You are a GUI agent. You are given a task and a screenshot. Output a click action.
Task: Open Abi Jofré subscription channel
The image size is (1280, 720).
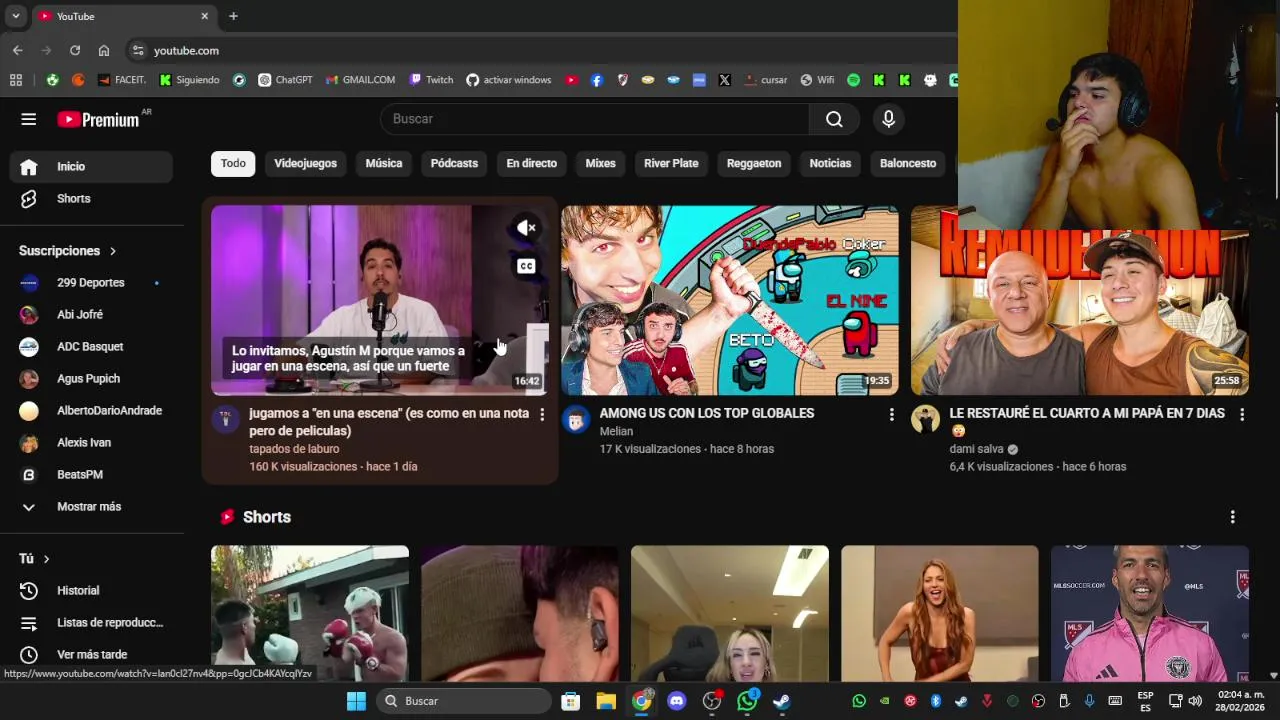[x=91, y=315]
